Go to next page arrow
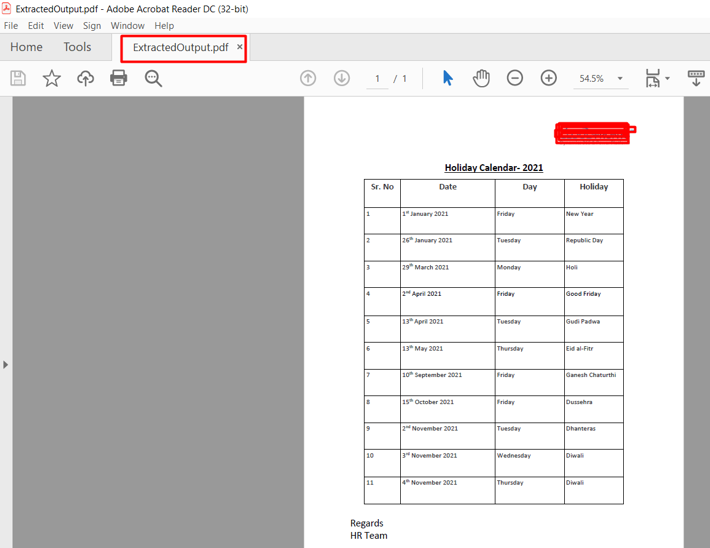Image resolution: width=710 pixels, height=548 pixels. tap(342, 78)
